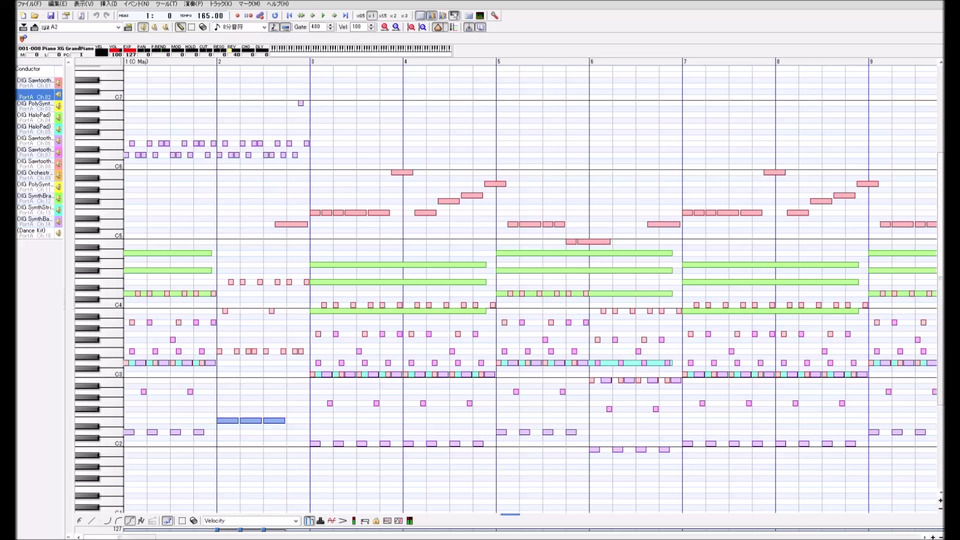The image size is (960, 540).
Task: Undo the last edit
Action: coord(96,15)
